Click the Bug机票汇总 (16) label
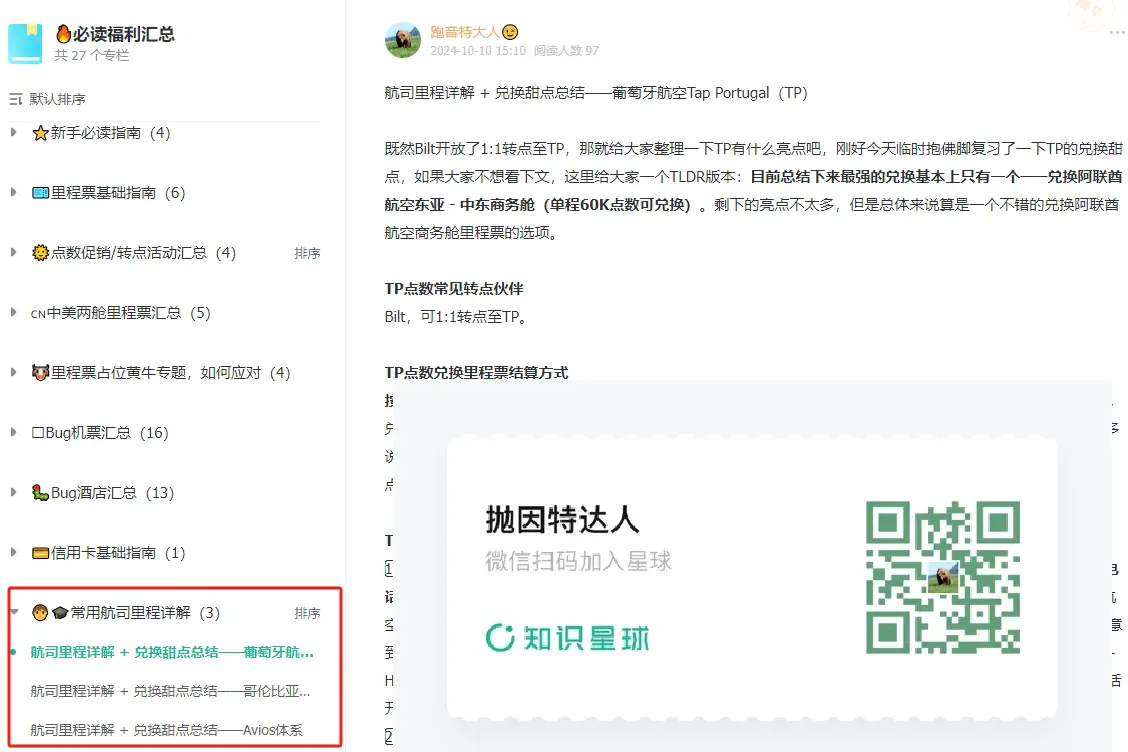 point(100,432)
